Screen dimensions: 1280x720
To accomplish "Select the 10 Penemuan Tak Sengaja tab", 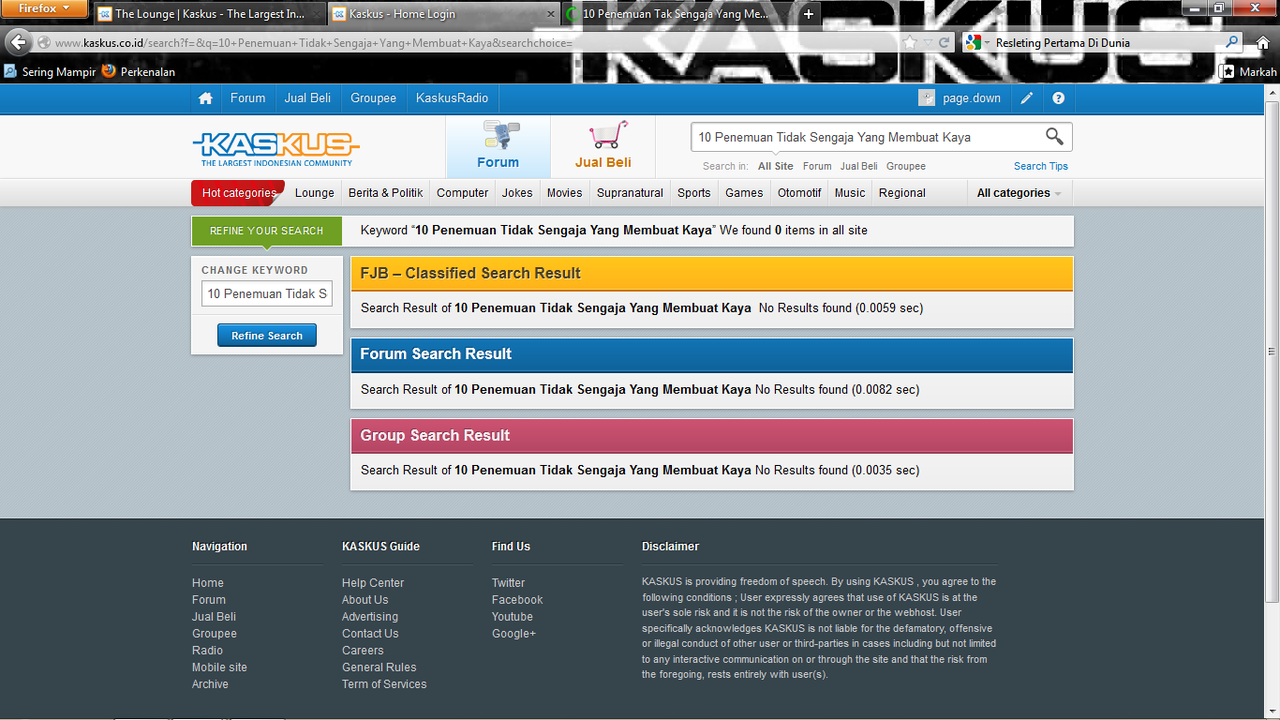I will (x=678, y=14).
